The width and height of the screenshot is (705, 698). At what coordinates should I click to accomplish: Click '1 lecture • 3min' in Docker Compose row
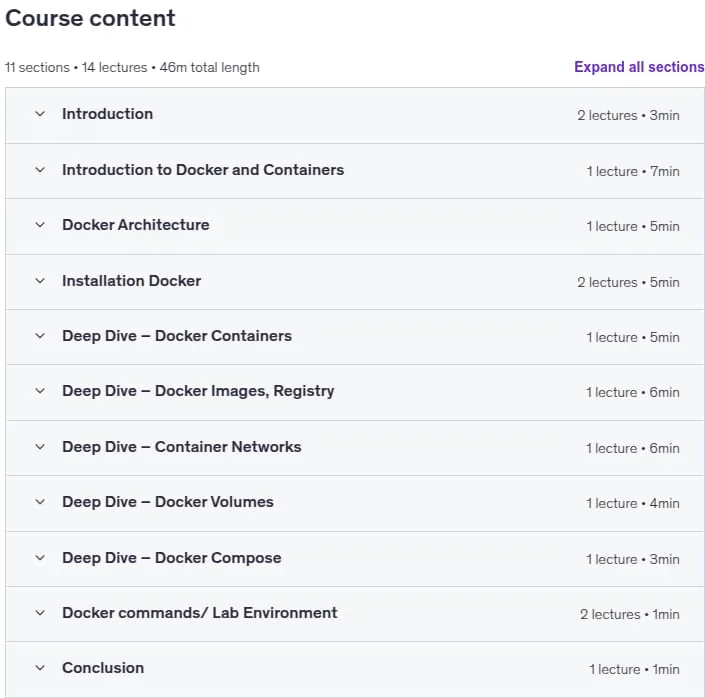(x=633, y=559)
